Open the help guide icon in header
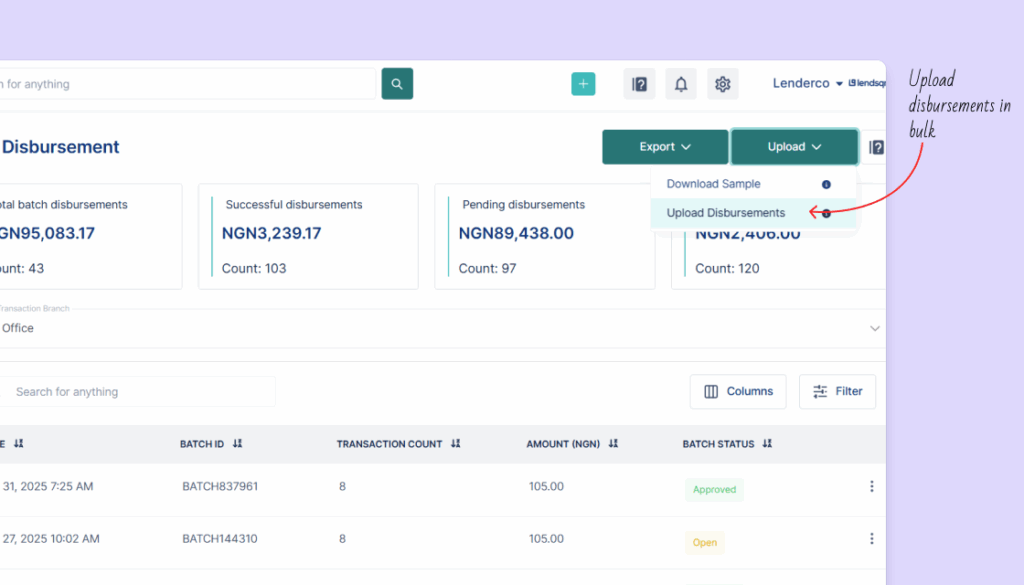The image size is (1024, 585). 639,84
